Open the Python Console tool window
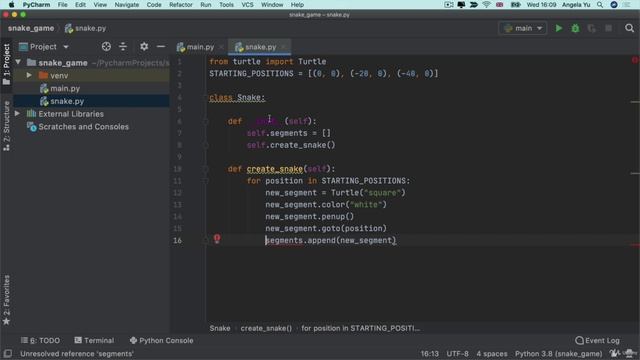The image size is (640, 360). [162, 340]
